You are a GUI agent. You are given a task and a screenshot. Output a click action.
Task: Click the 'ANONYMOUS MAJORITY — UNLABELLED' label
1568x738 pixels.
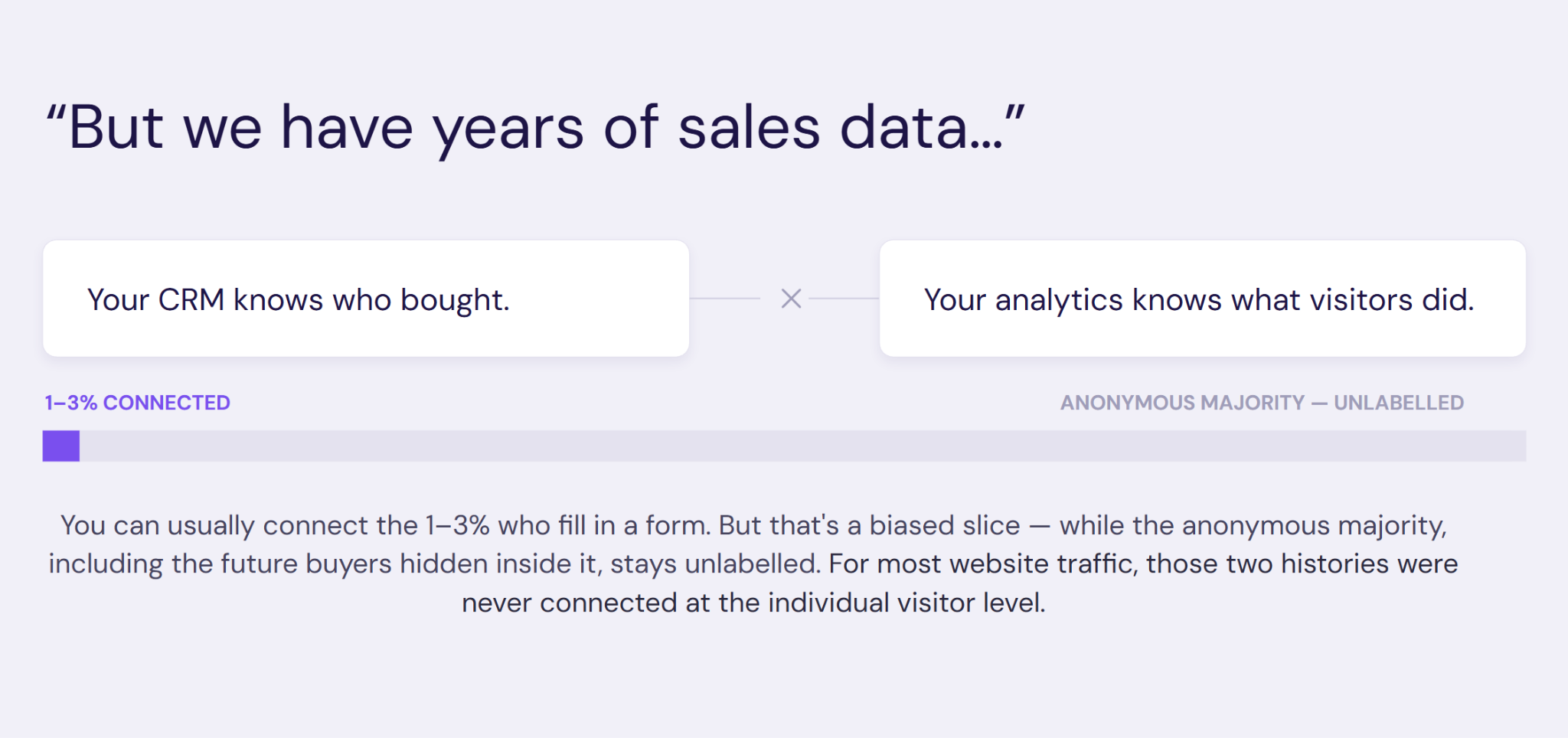(x=1262, y=403)
